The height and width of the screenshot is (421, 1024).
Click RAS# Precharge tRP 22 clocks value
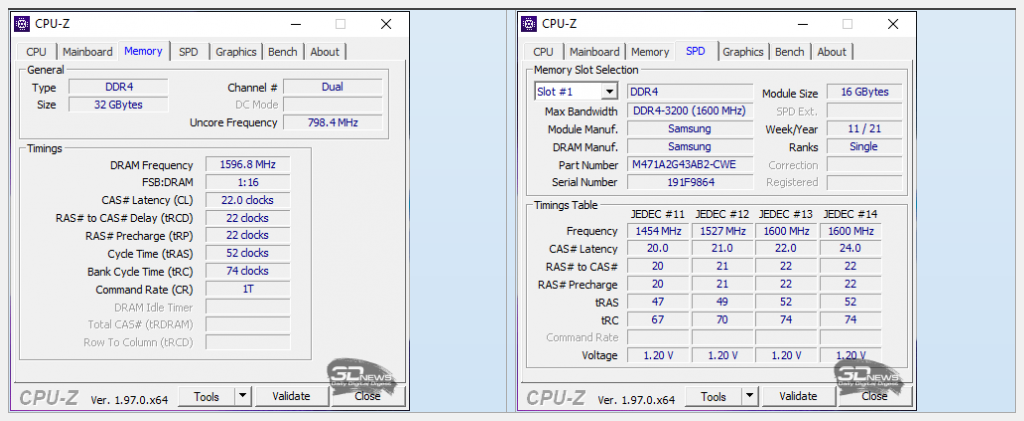[248, 235]
